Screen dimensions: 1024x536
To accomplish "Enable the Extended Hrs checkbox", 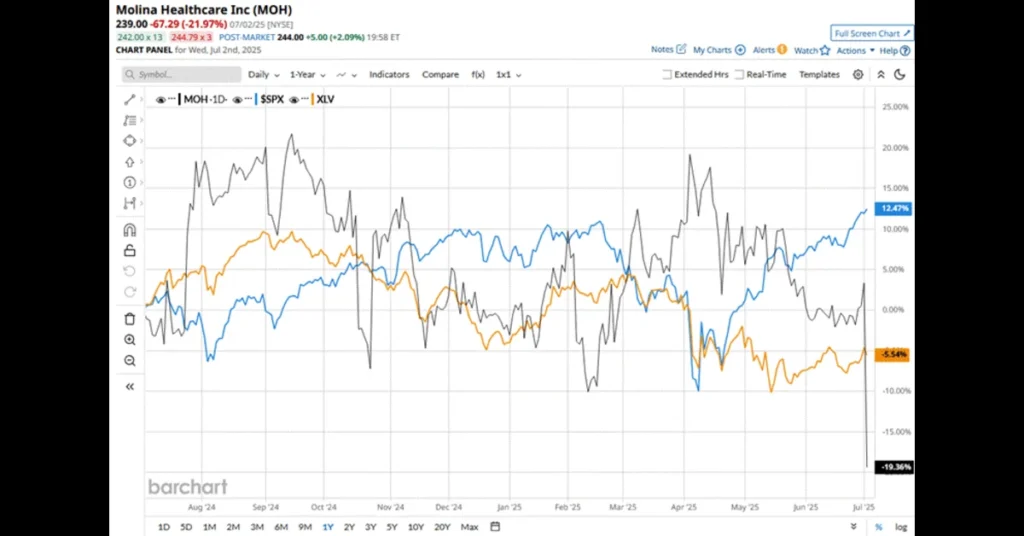I will (667, 75).
